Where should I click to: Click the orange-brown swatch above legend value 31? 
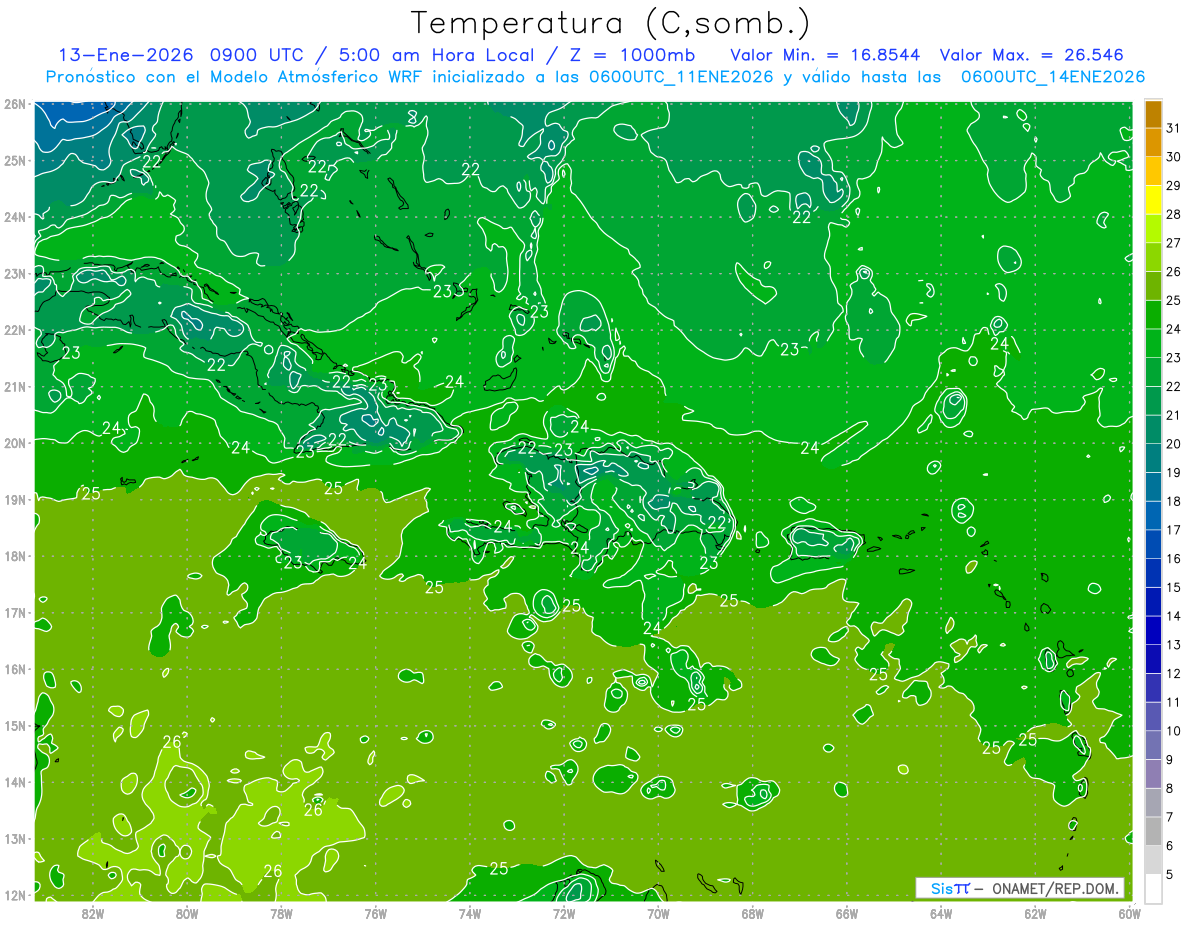pos(1153,114)
